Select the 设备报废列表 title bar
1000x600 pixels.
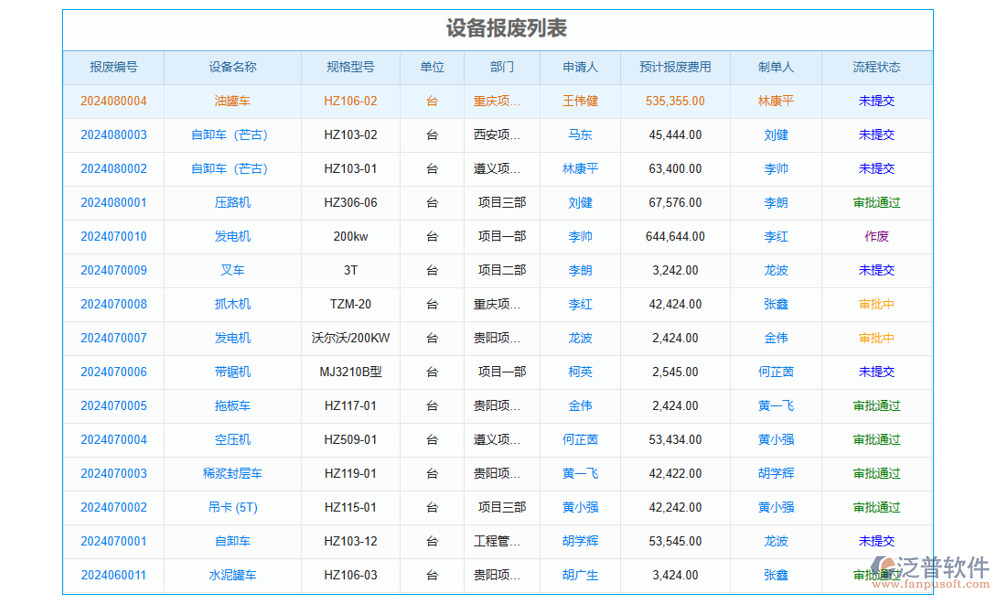click(500, 29)
